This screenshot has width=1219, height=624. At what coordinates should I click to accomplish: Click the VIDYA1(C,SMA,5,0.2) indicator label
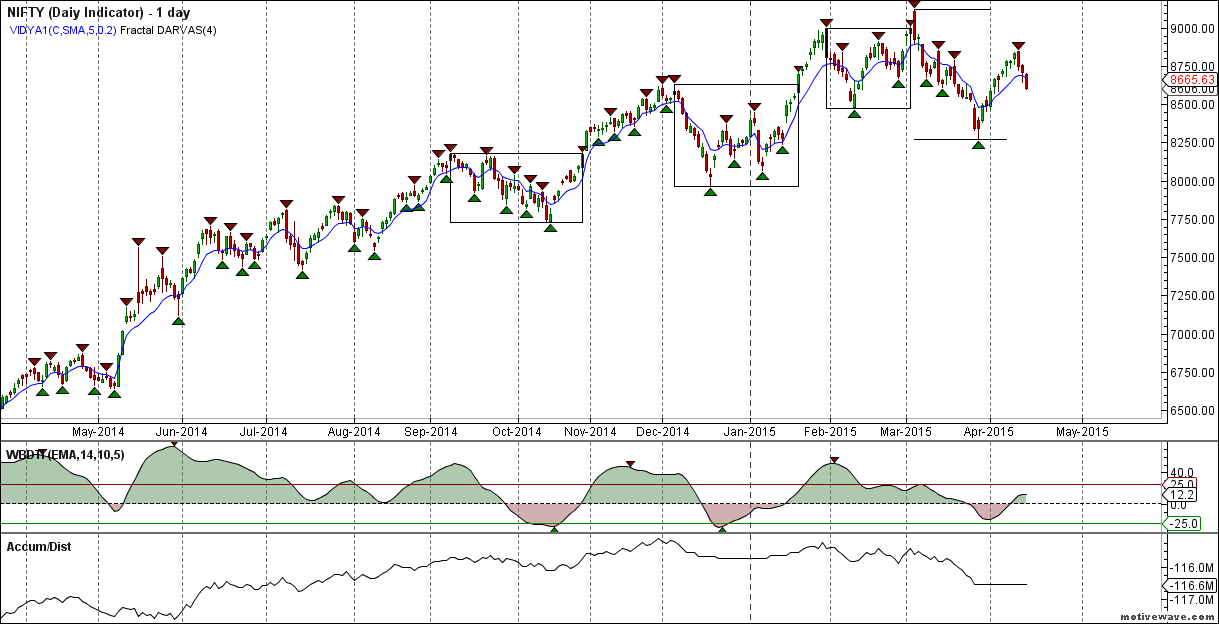click(x=63, y=31)
